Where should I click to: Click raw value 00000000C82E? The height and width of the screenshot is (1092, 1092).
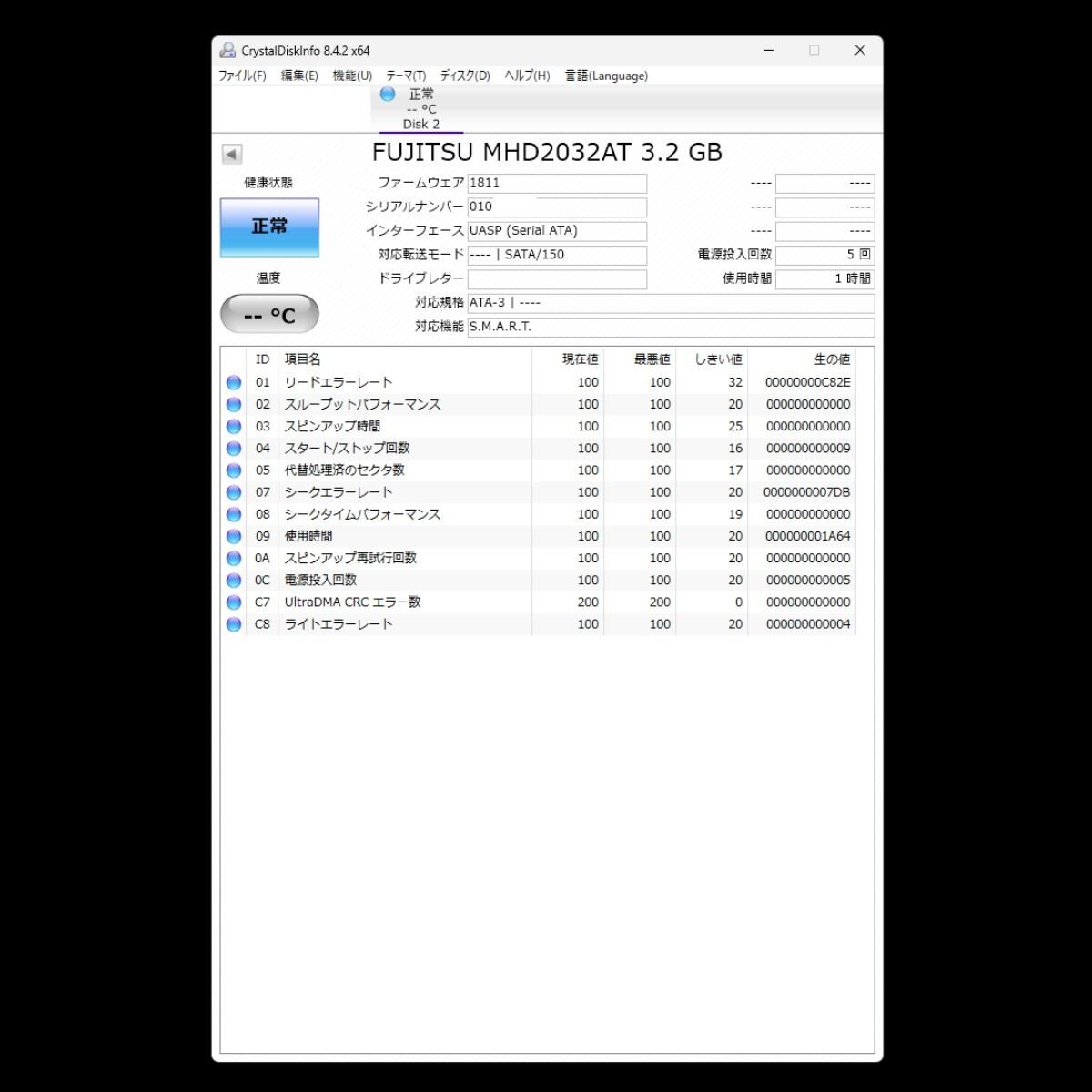tap(808, 383)
